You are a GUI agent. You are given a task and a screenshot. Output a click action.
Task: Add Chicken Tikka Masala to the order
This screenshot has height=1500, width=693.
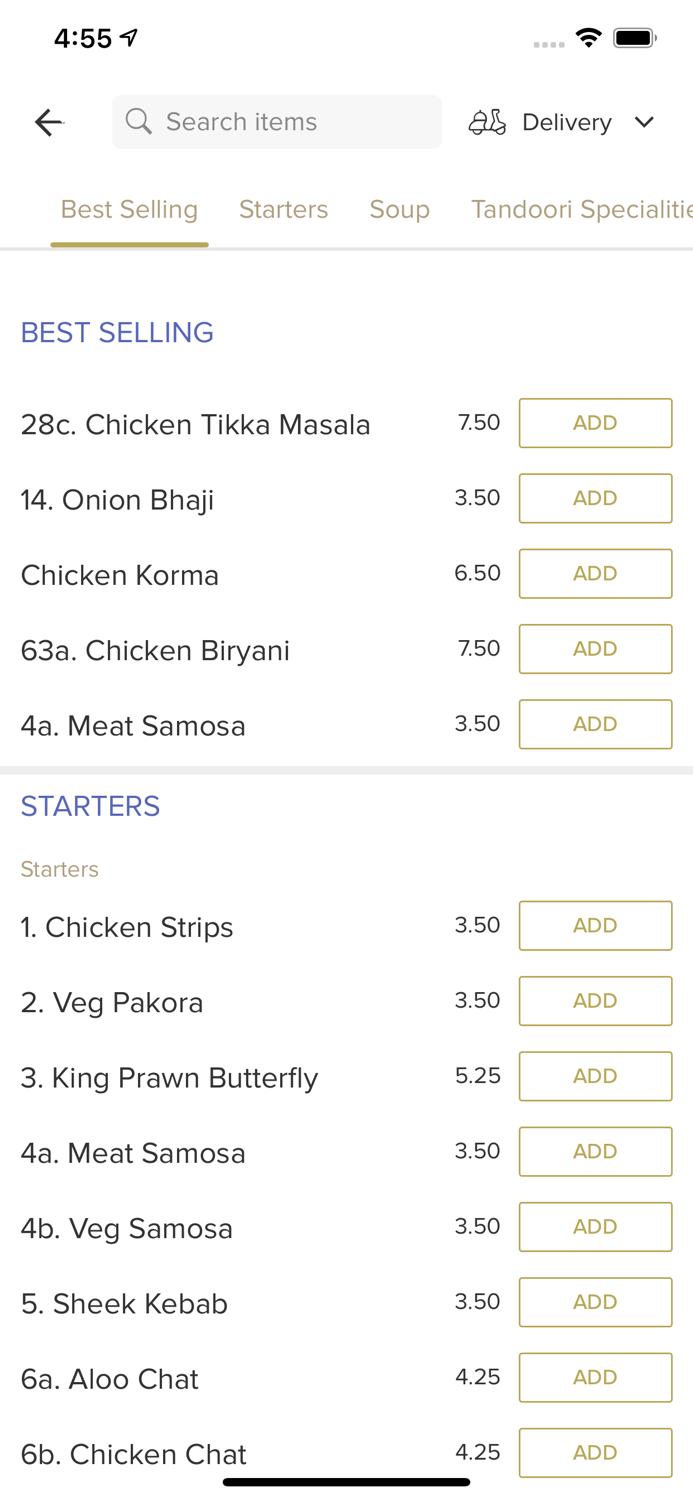click(595, 423)
